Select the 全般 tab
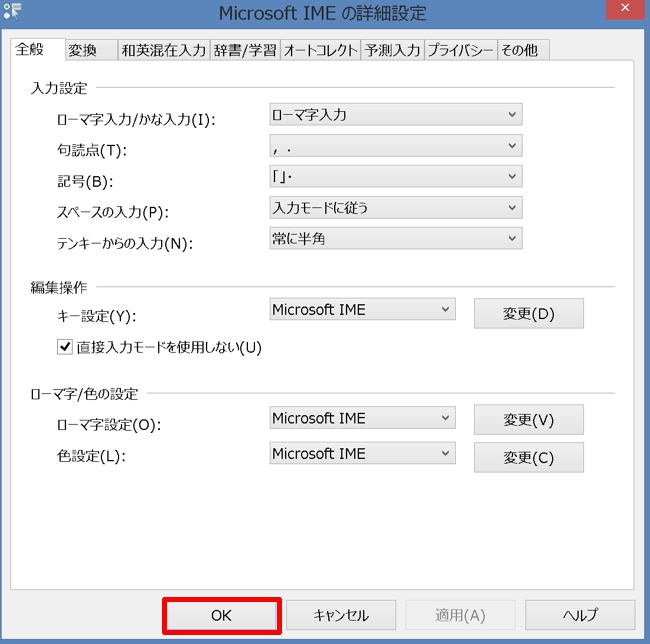 [x=37, y=50]
